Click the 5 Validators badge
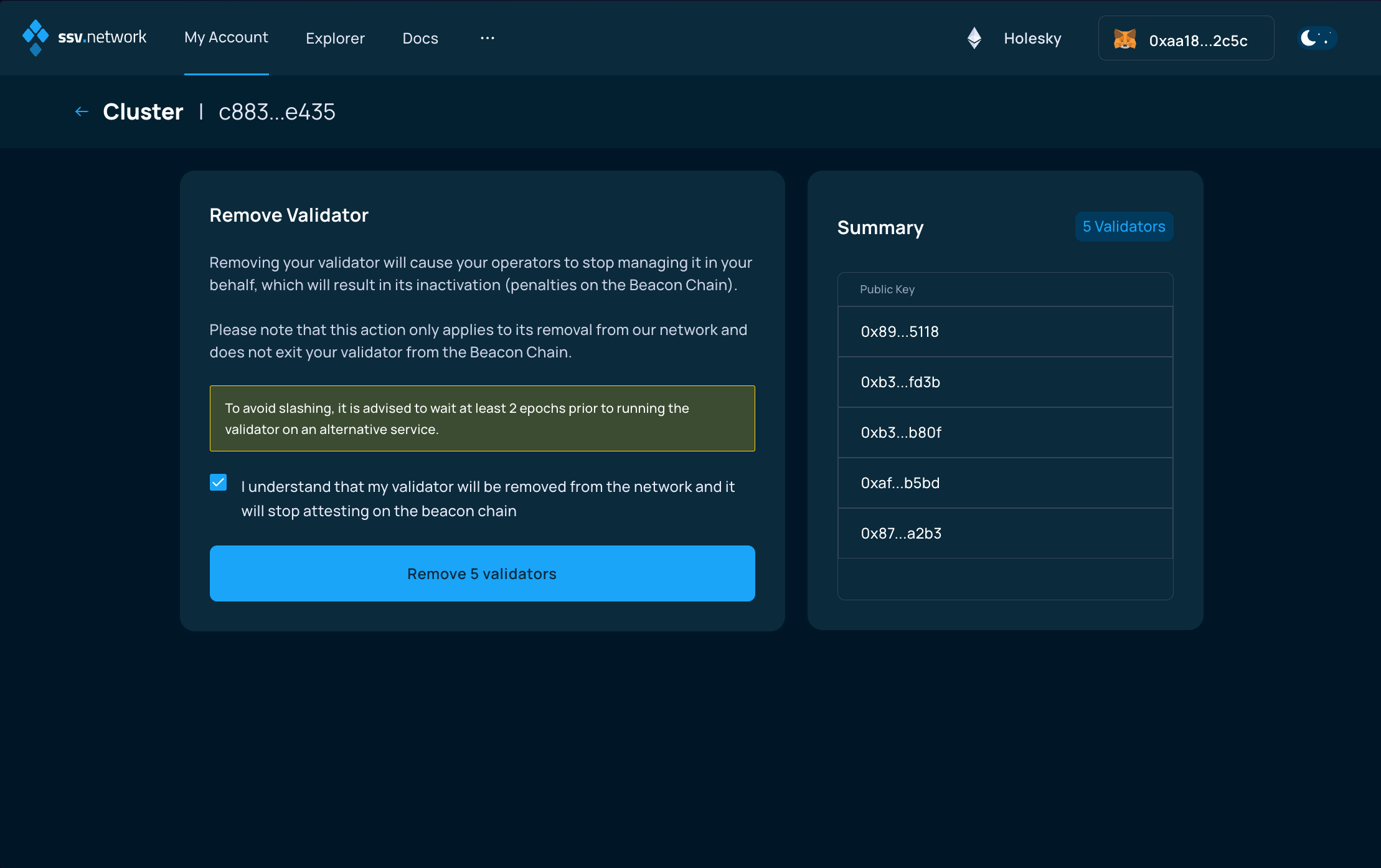1381x868 pixels. (1124, 227)
